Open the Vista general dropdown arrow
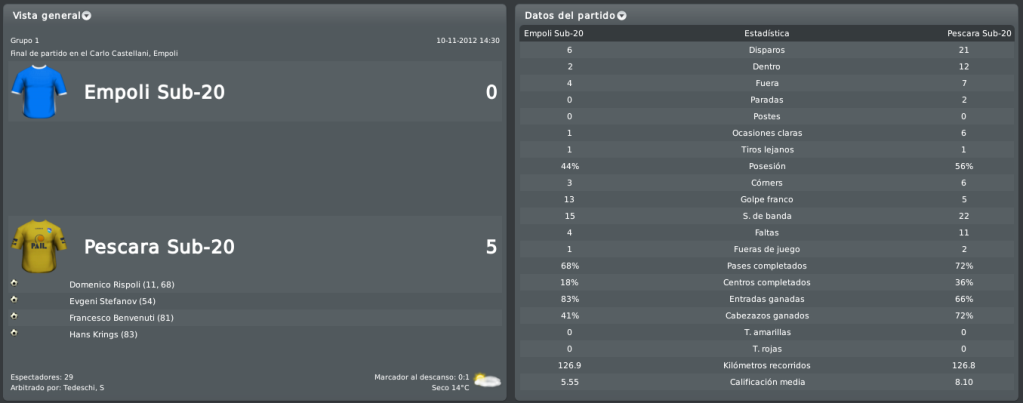The height and width of the screenshot is (403, 1023). click(87, 16)
